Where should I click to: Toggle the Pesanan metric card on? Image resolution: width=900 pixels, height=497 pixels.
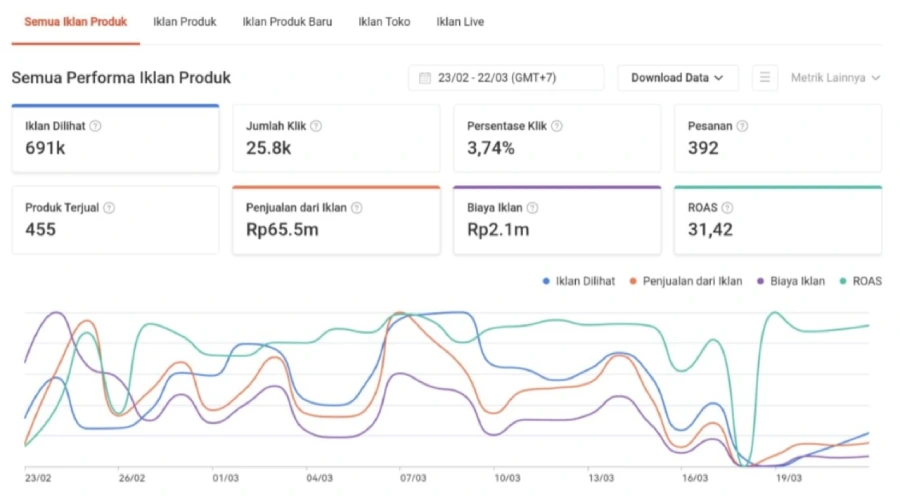pos(778,138)
